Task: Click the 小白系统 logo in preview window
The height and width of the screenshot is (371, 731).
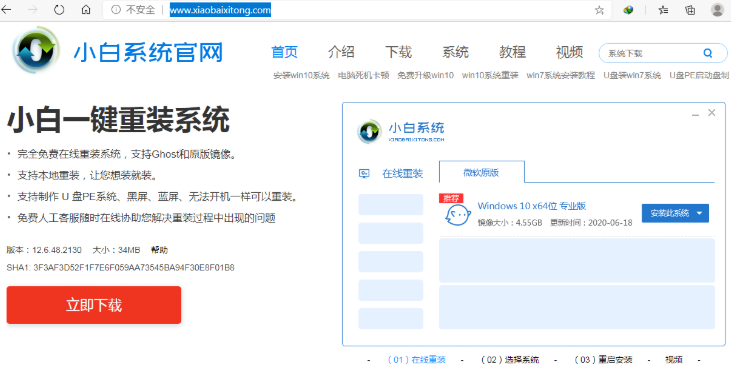Action: click(x=370, y=131)
